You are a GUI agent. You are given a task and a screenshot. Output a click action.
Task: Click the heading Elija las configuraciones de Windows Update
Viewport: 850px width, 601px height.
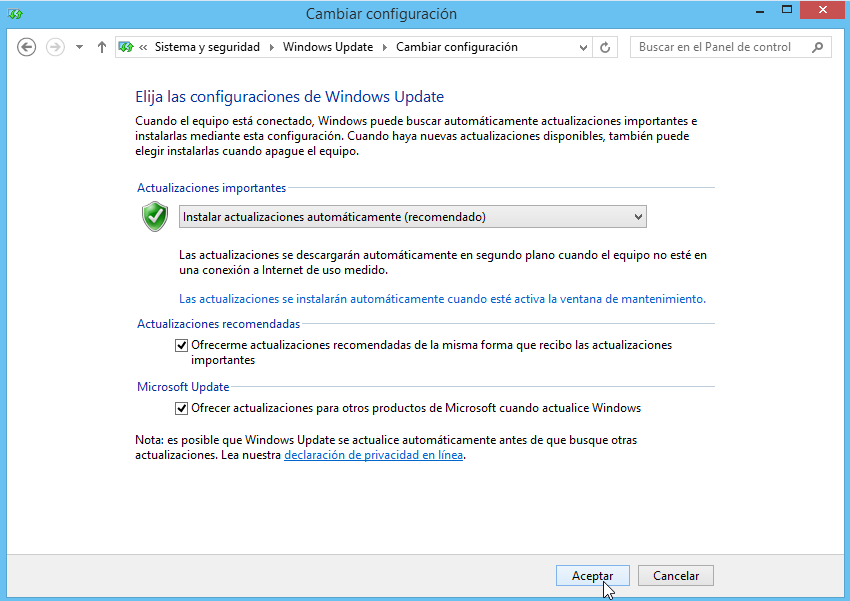click(x=289, y=96)
